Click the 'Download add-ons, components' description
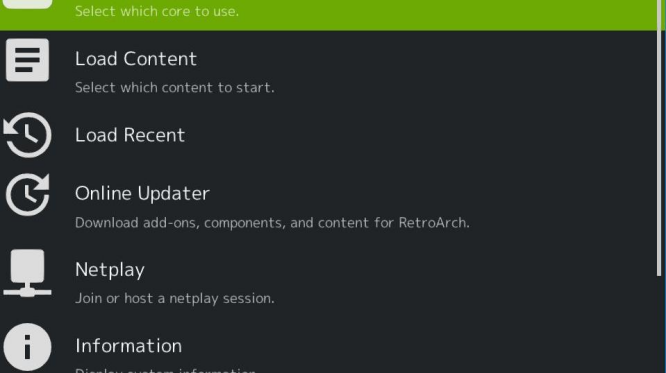 (x=272, y=223)
